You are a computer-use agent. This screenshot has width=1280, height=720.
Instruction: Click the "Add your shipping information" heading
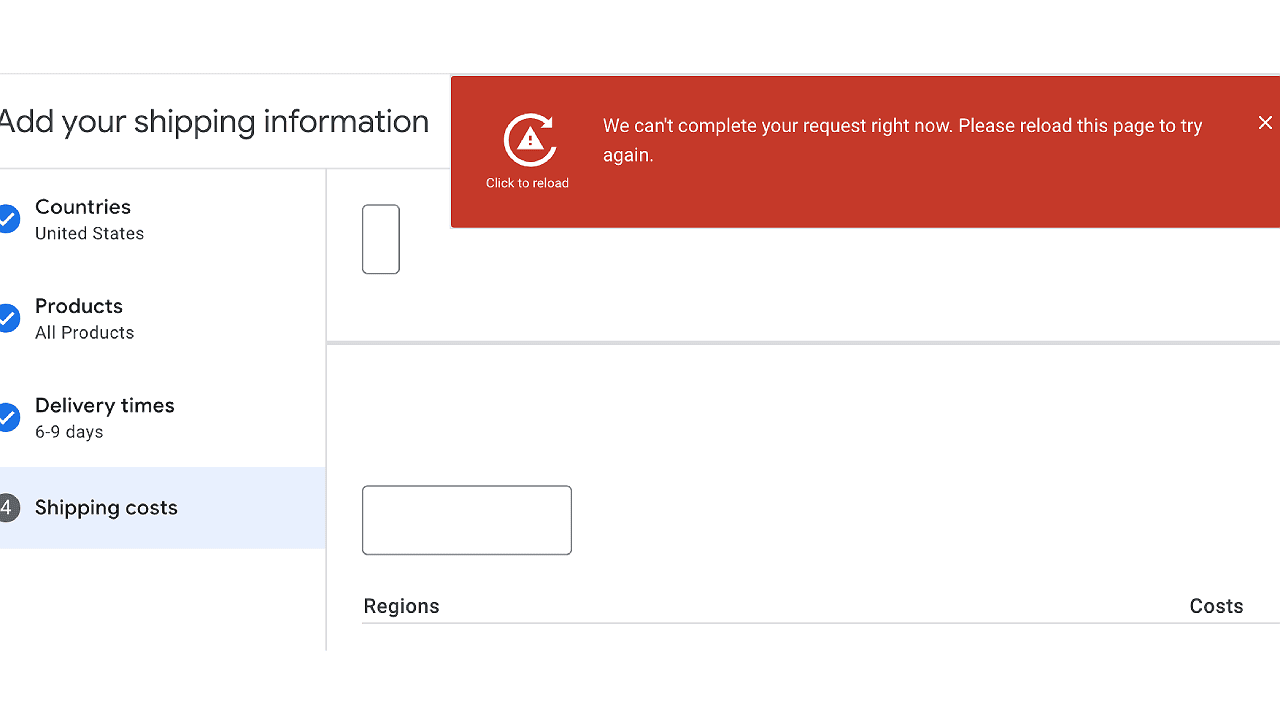point(214,122)
